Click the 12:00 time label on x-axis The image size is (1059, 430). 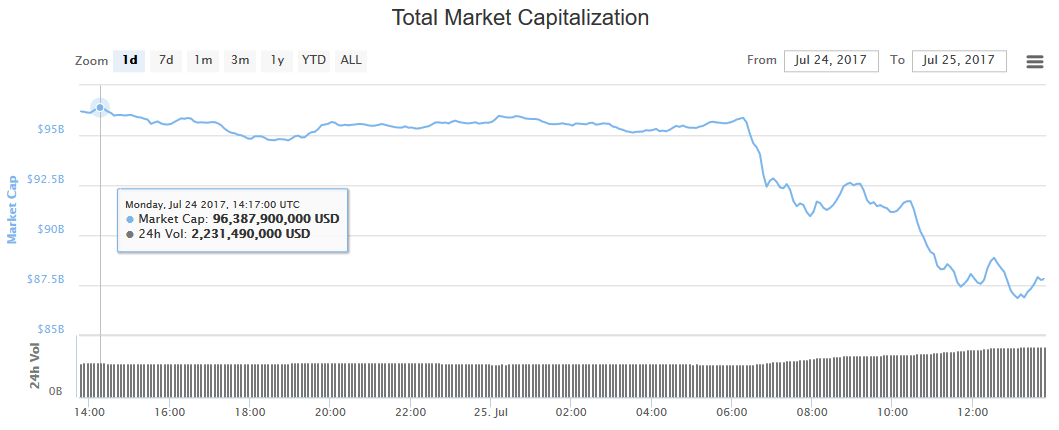[973, 411]
